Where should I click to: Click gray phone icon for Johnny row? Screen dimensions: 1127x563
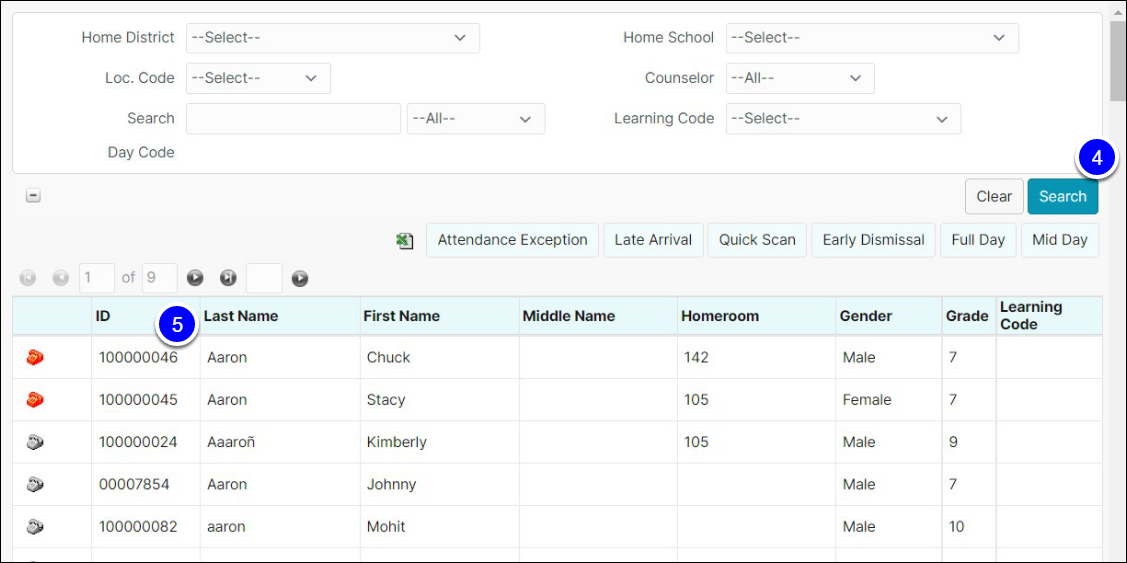click(x=35, y=484)
